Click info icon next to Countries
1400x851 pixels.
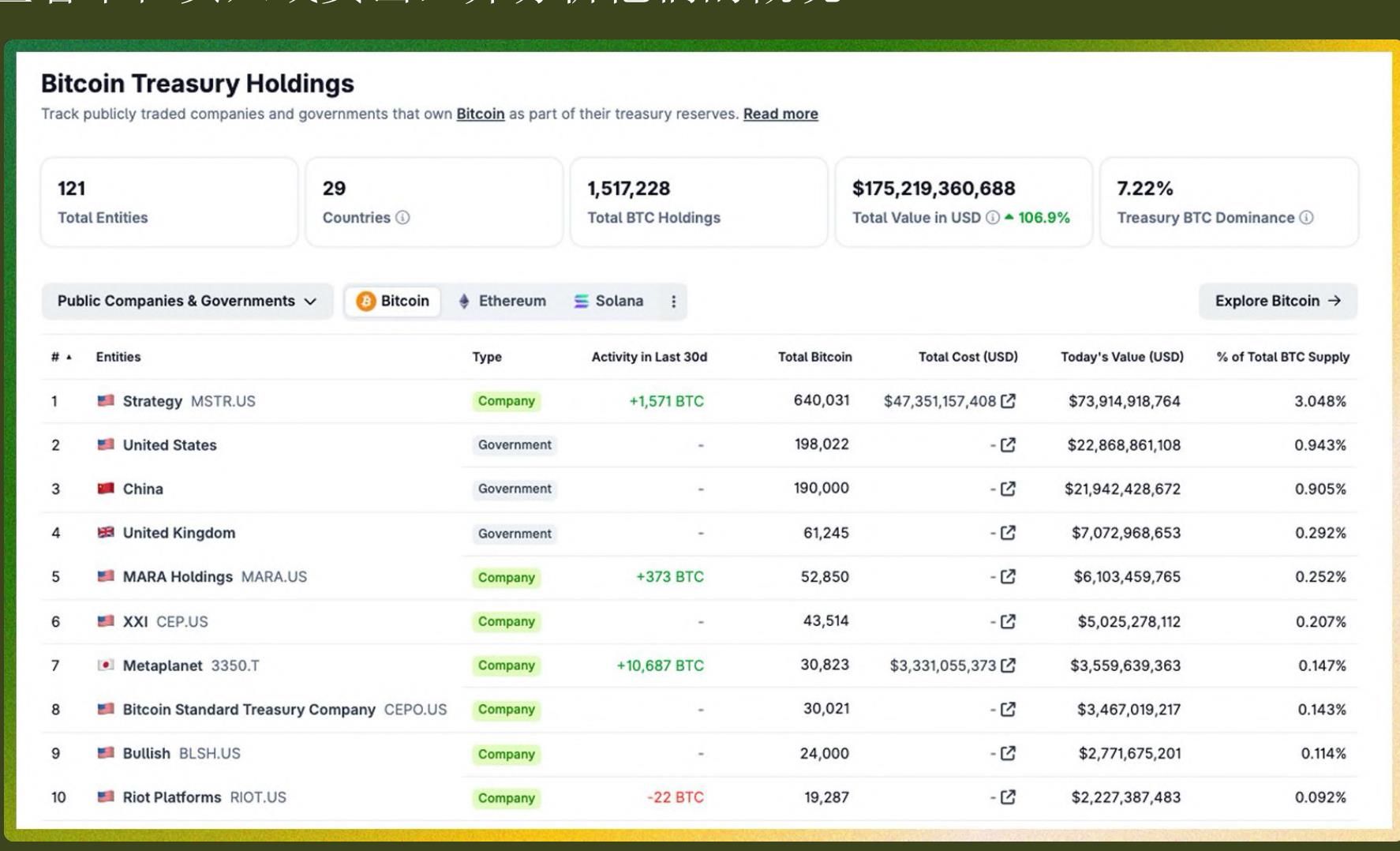[x=402, y=217]
